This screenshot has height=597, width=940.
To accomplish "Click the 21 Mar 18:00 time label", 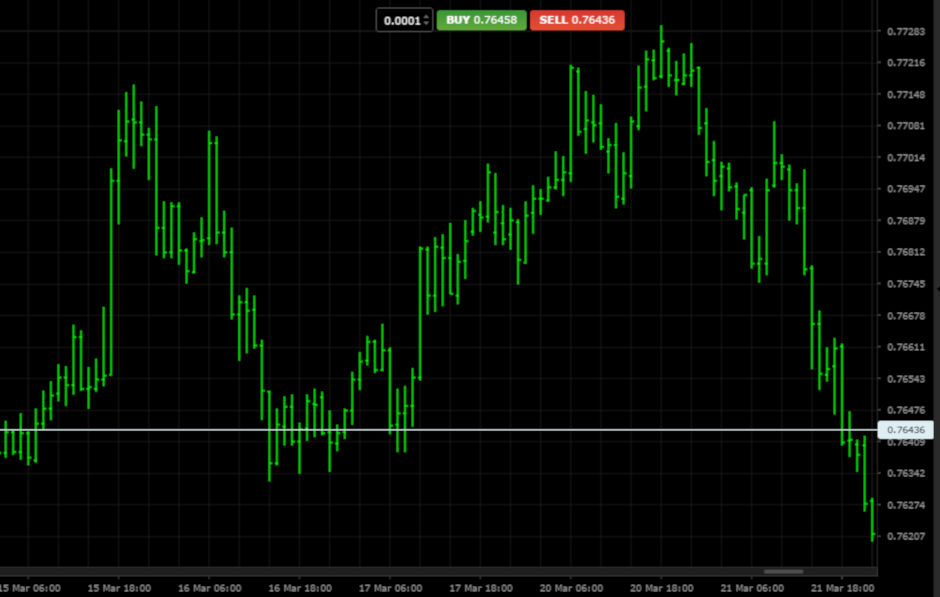I will tap(842, 588).
